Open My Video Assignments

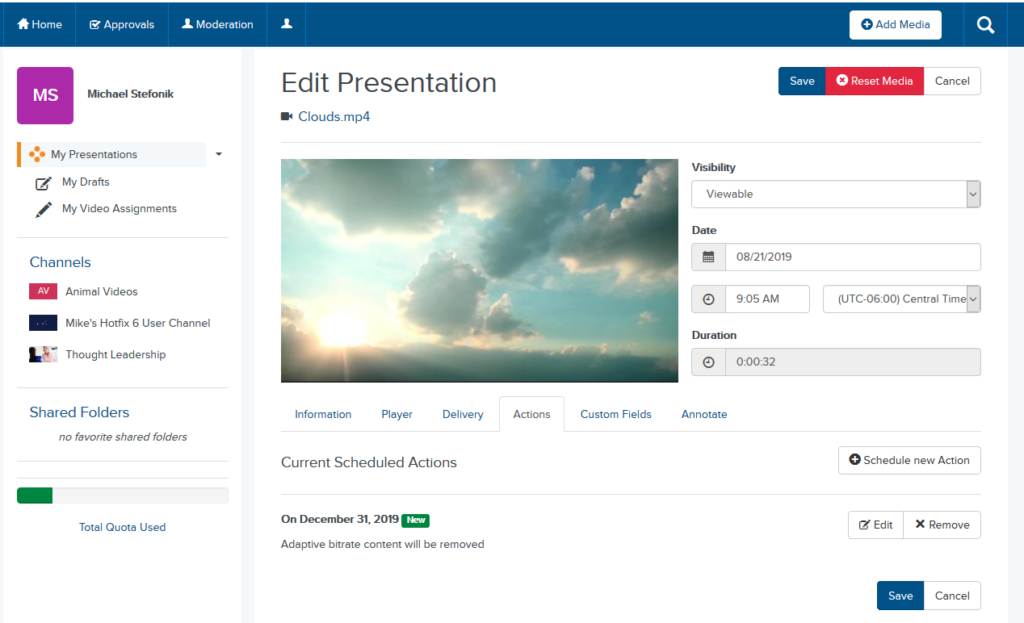pos(119,209)
